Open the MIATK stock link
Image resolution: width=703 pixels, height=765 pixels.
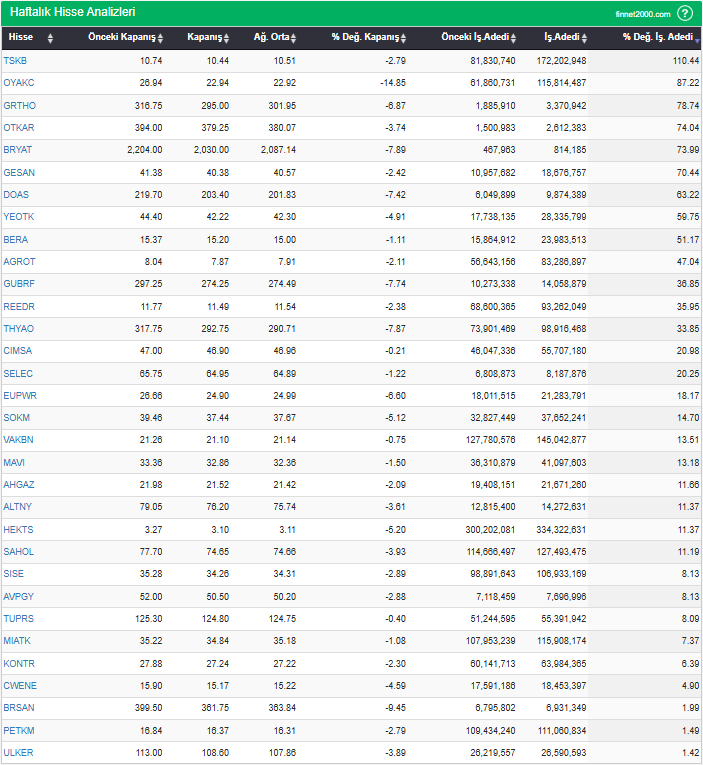(x=17, y=640)
